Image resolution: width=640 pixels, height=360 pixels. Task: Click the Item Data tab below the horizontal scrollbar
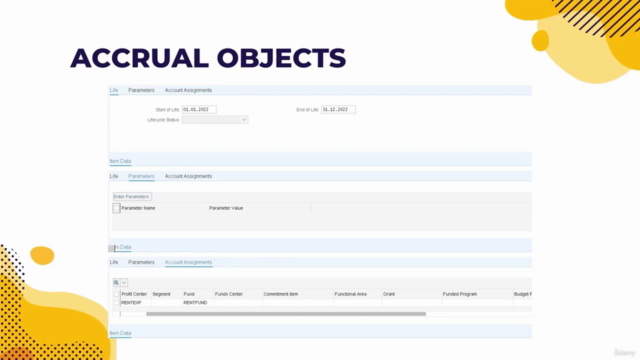[120, 333]
